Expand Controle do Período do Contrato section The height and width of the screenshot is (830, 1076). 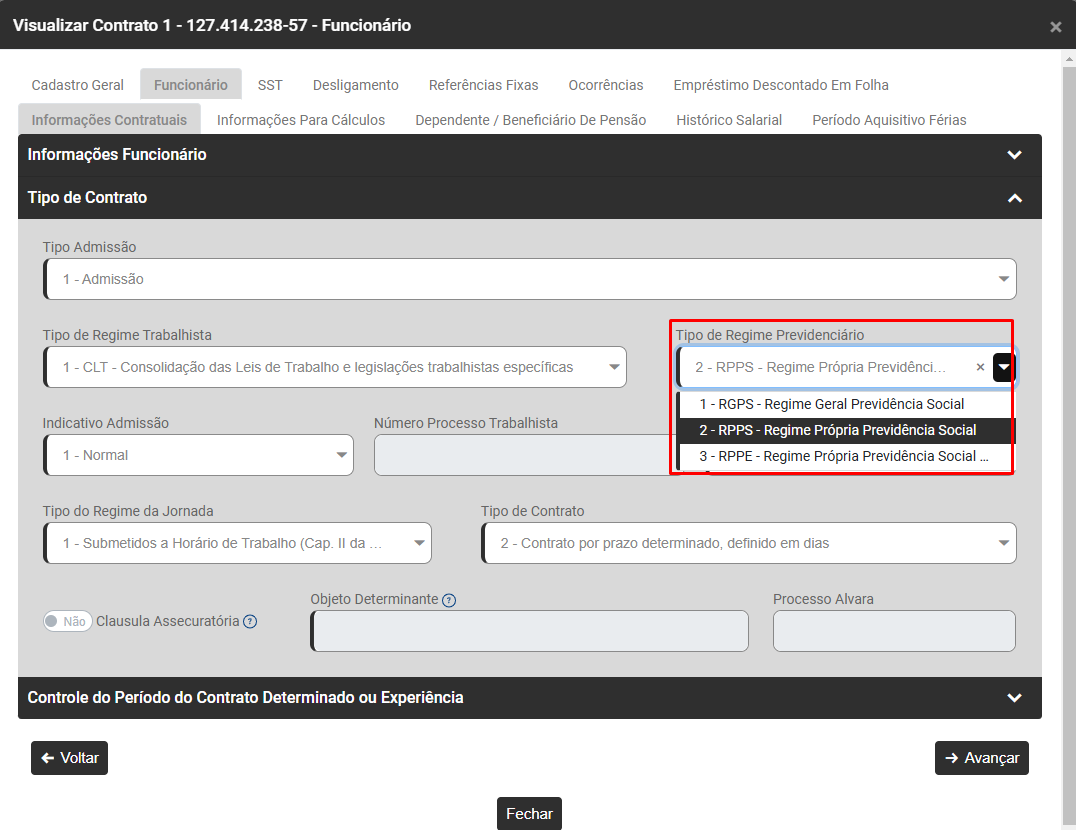click(1014, 698)
